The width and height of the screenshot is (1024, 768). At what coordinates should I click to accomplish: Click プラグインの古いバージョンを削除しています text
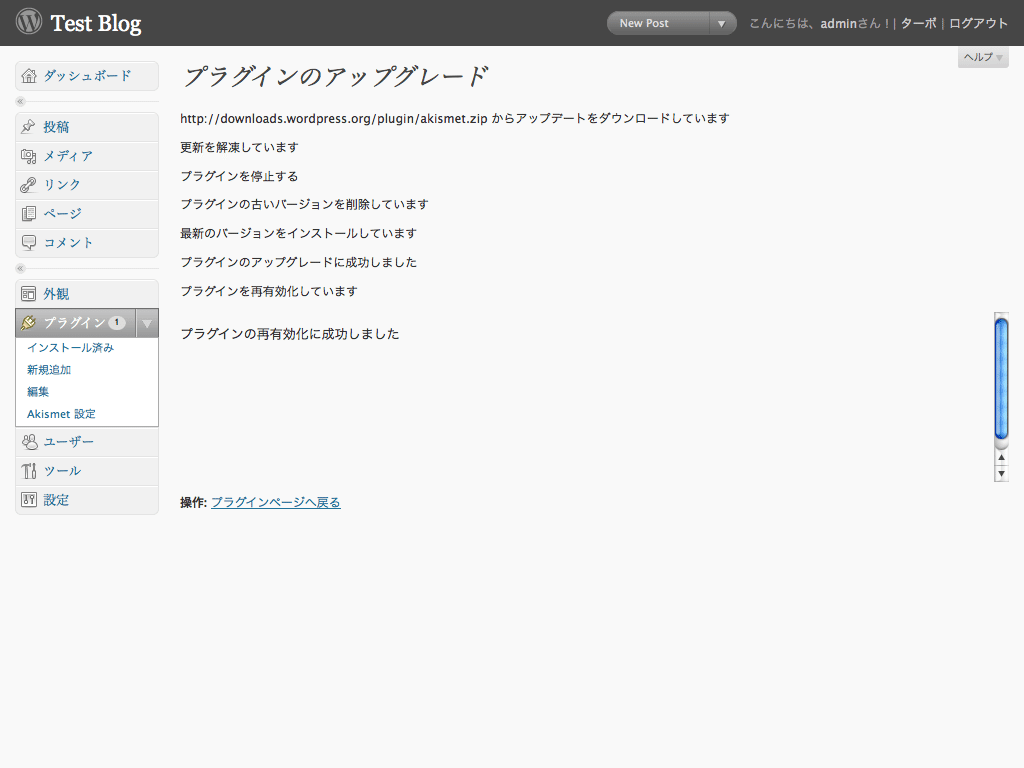[x=304, y=204]
